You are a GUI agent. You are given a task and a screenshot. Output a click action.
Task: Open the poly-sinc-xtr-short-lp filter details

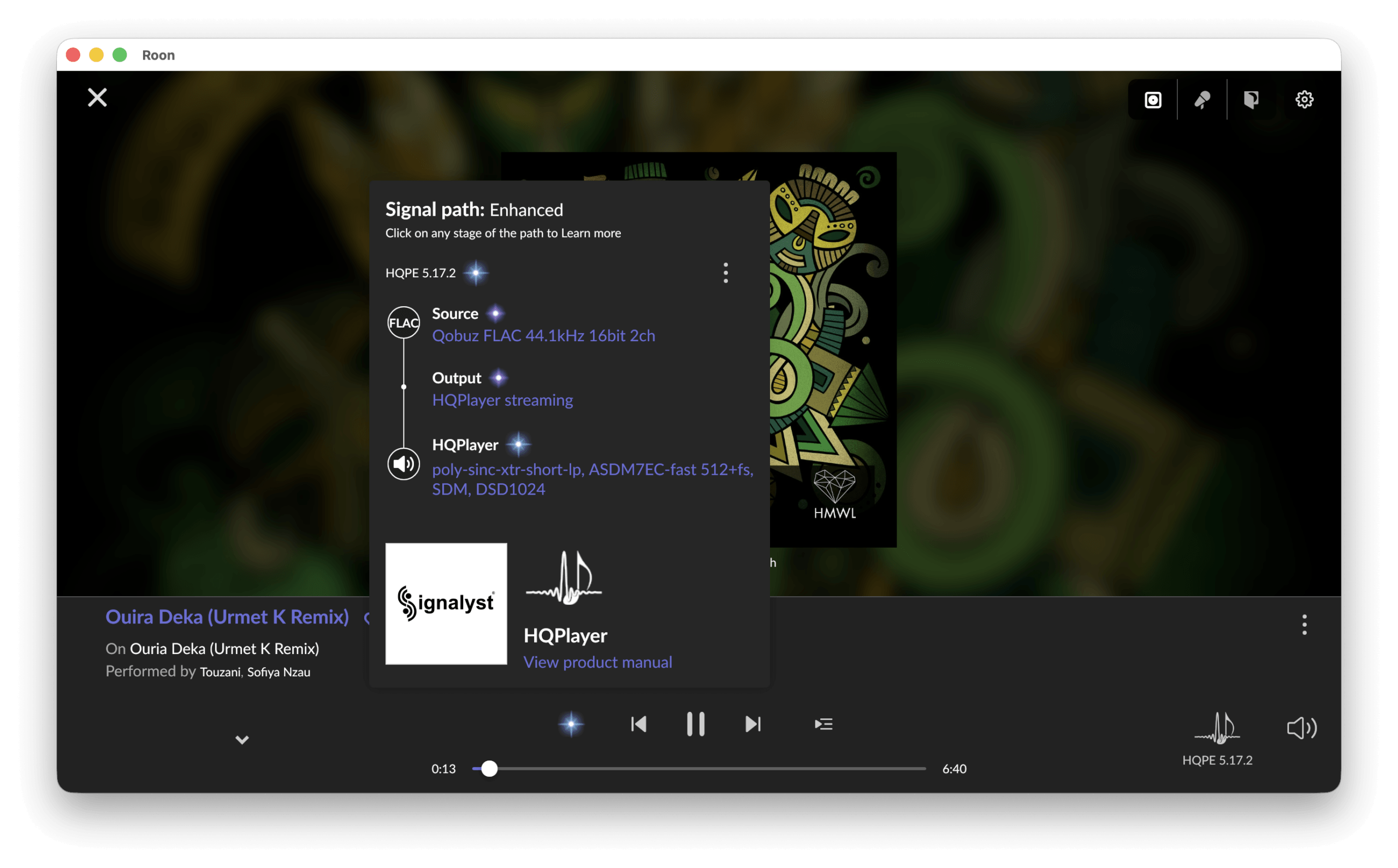pyautogui.click(x=593, y=479)
